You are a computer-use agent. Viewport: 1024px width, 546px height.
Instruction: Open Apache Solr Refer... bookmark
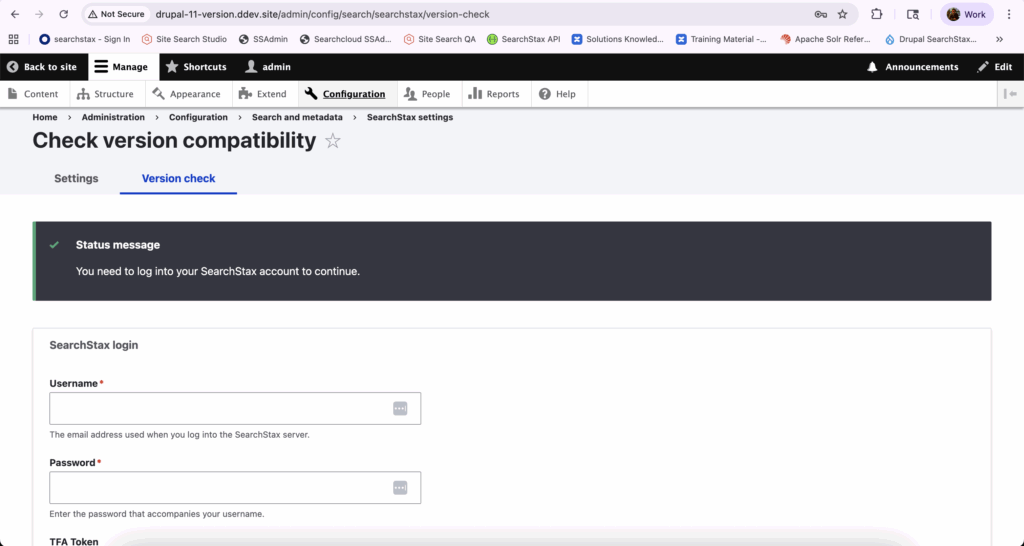[x=825, y=39]
